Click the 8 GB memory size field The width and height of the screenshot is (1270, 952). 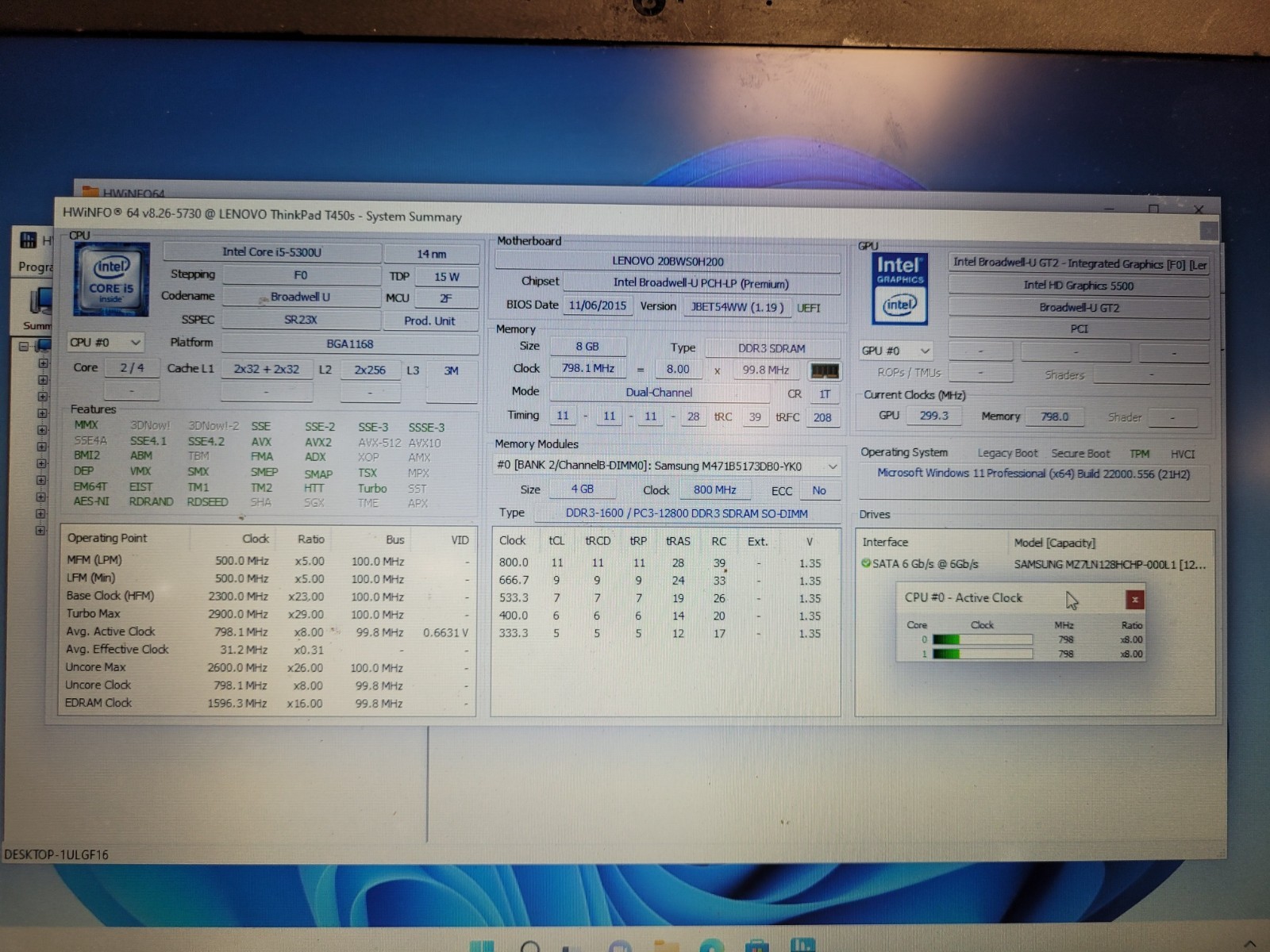[x=587, y=347]
